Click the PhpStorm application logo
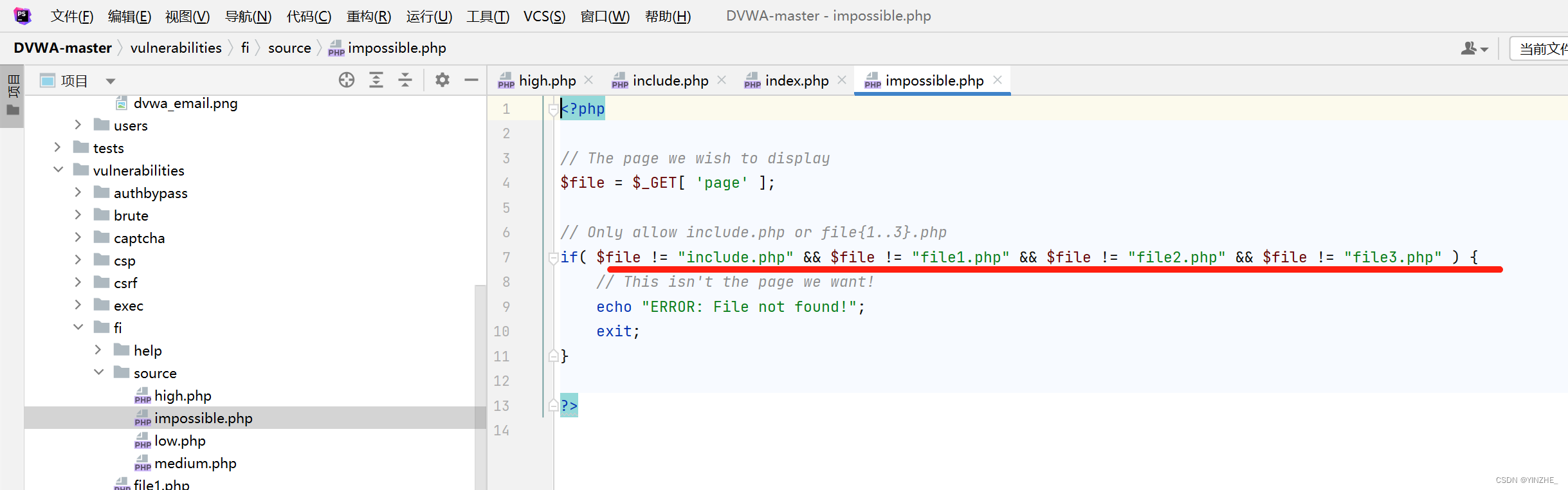 (x=23, y=15)
